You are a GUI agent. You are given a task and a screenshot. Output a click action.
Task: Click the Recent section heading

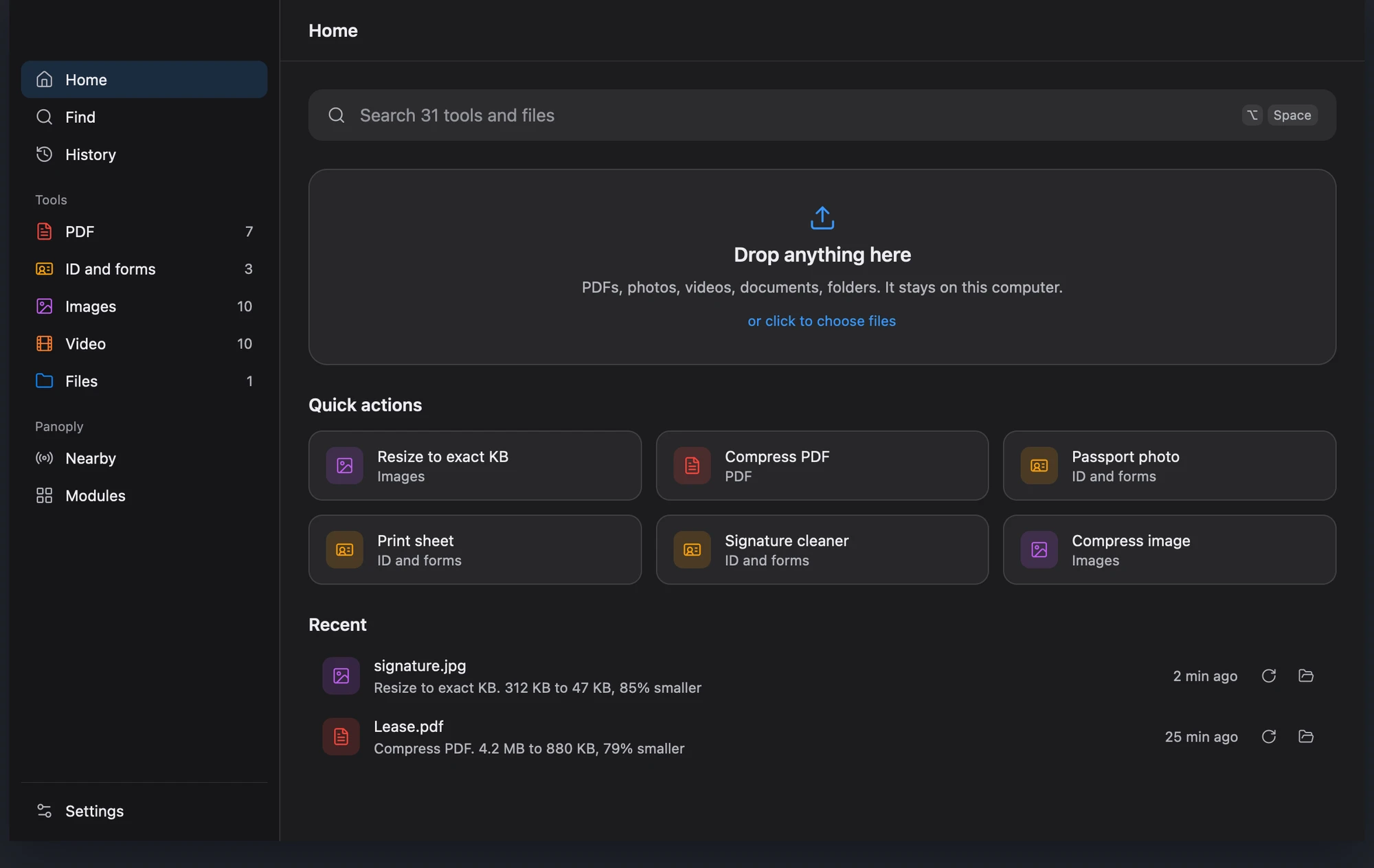coord(337,625)
